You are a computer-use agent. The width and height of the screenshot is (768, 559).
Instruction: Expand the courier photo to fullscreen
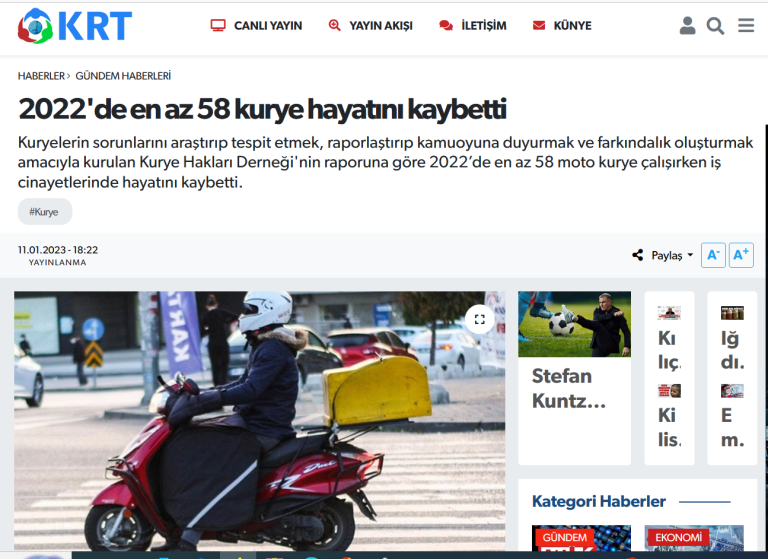[480, 319]
